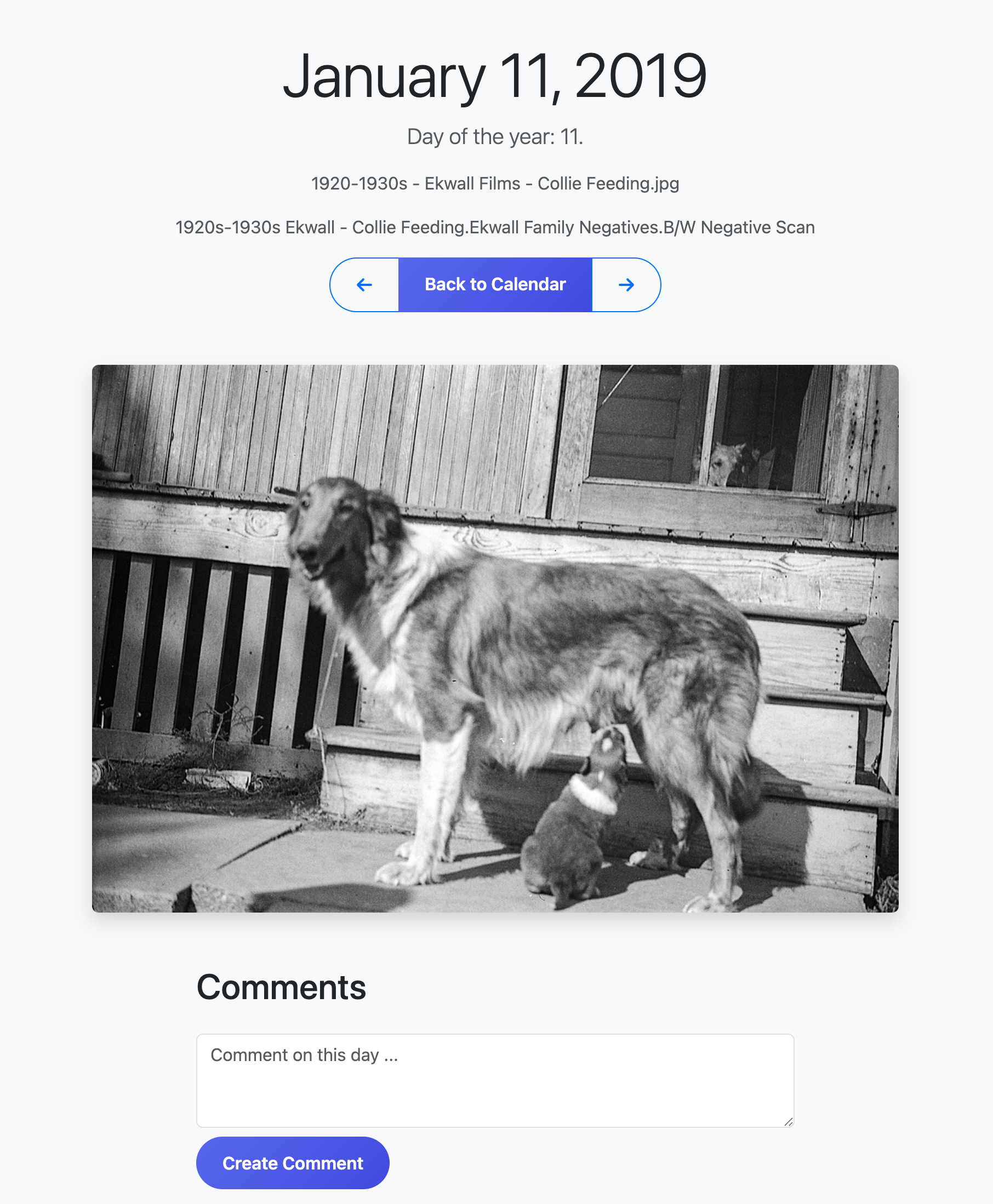Click the collie's fluffy tail in photo
The image size is (993, 1204).
coord(738,743)
